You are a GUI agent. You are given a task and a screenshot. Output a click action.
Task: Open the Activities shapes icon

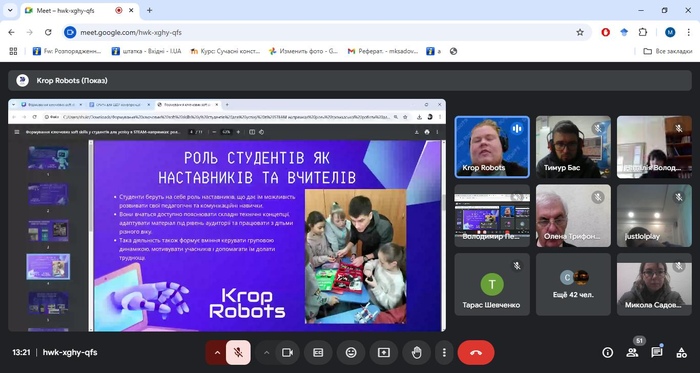(x=681, y=352)
